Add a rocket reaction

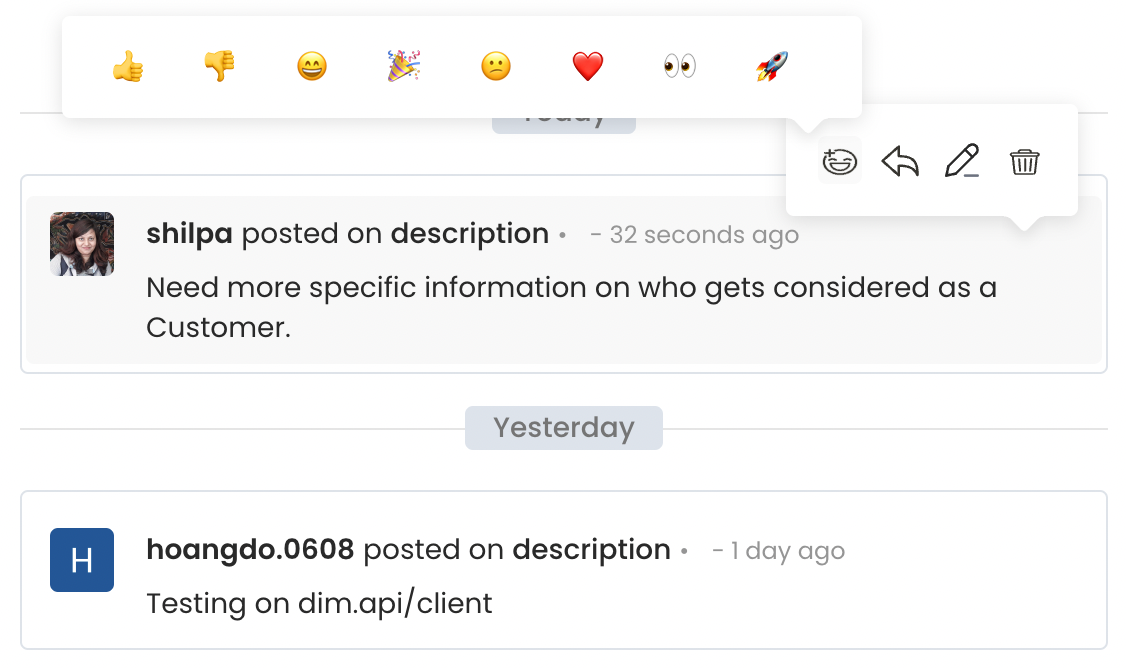click(x=771, y=66)
